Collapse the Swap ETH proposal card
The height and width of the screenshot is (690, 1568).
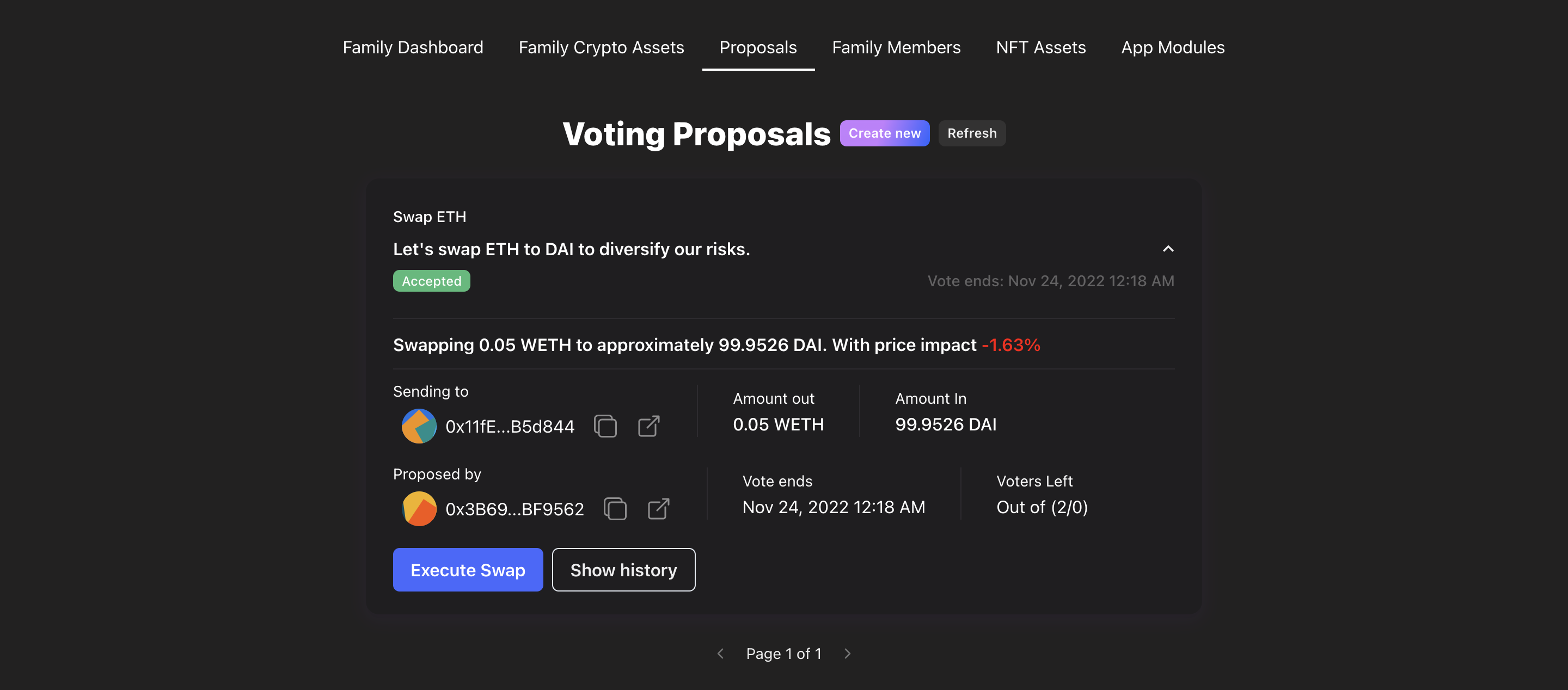[x=1167, y=249]
